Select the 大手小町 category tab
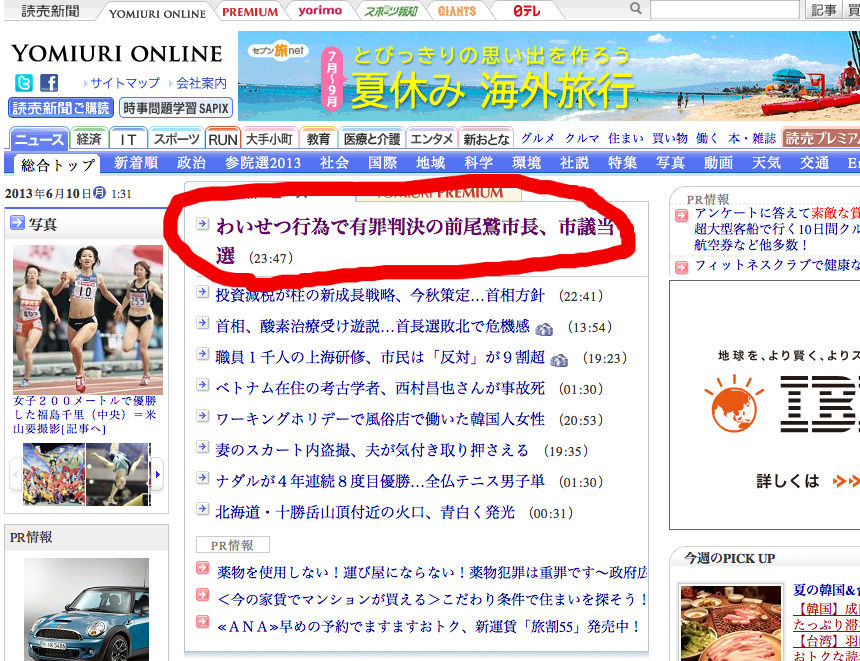860x661 pixels. click(269, 139)
